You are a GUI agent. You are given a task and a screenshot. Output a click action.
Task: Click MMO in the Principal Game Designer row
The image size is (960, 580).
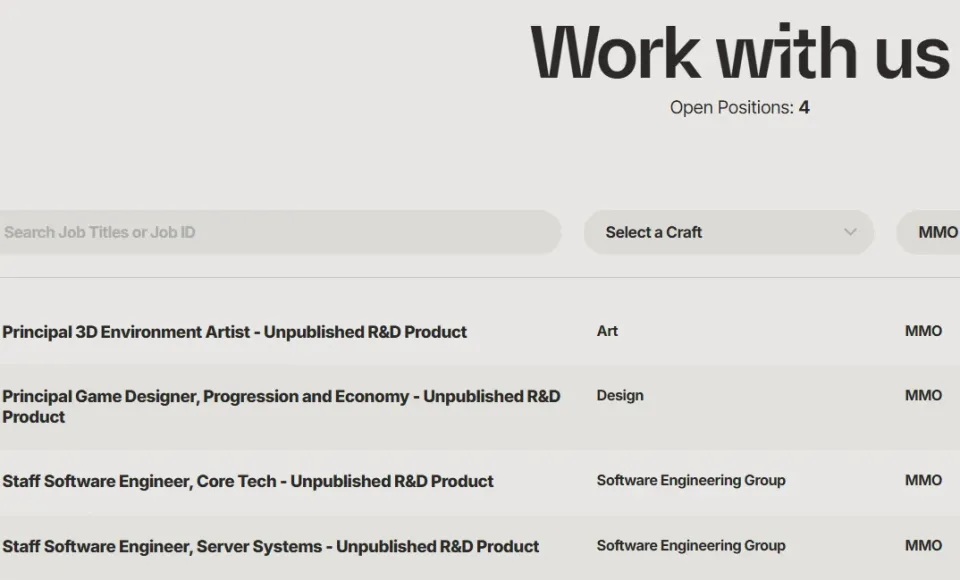pyautogui.click(x=923, y=396)
